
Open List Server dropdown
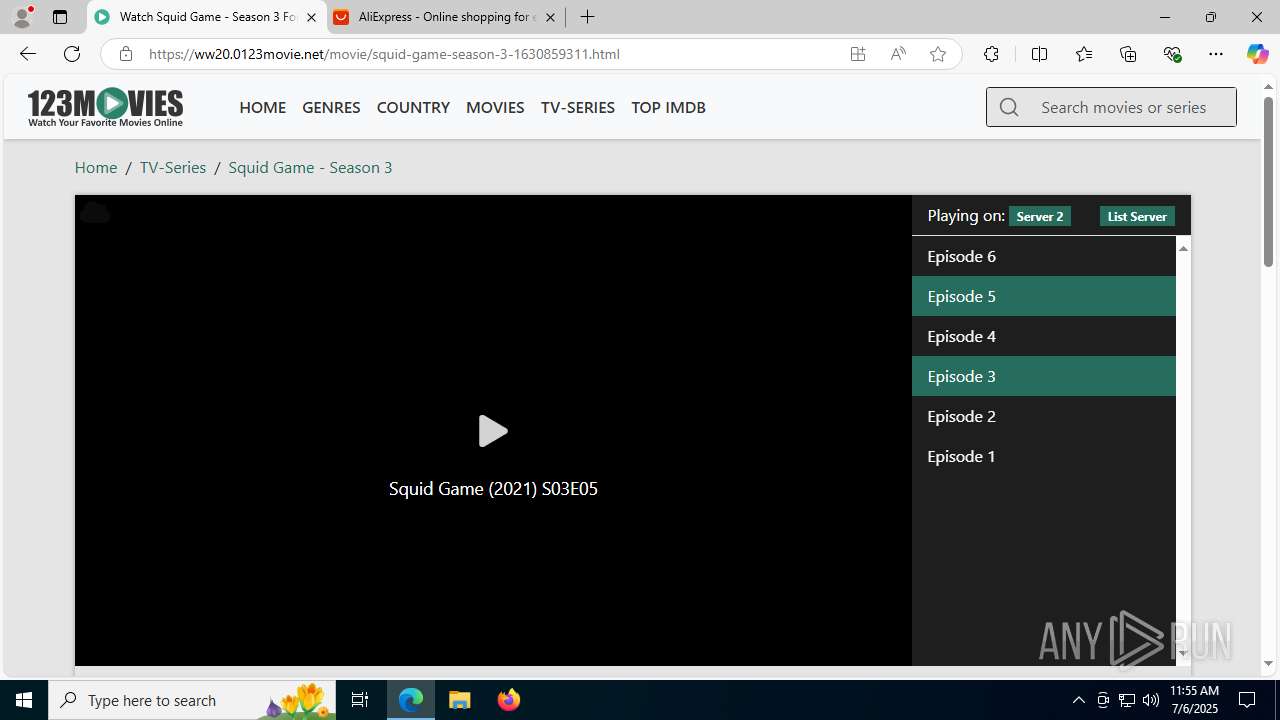(x=1137, y=216)
